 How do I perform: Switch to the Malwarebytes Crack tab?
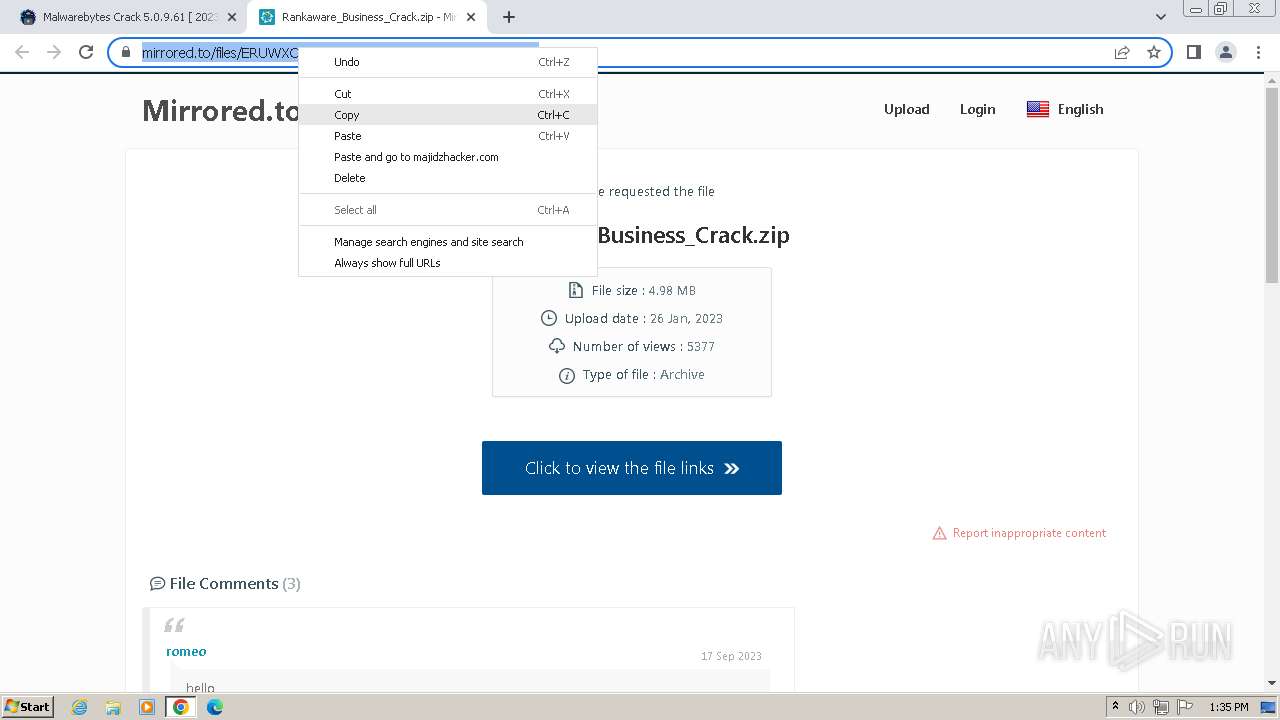[x=126, y=17]
